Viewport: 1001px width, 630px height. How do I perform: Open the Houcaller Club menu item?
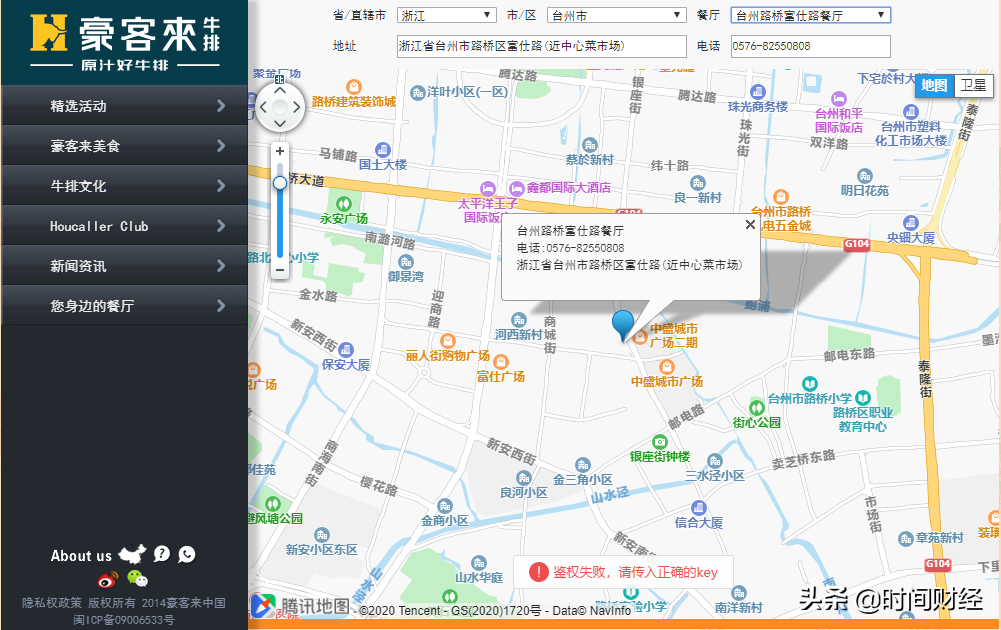[x=124, y=226]
